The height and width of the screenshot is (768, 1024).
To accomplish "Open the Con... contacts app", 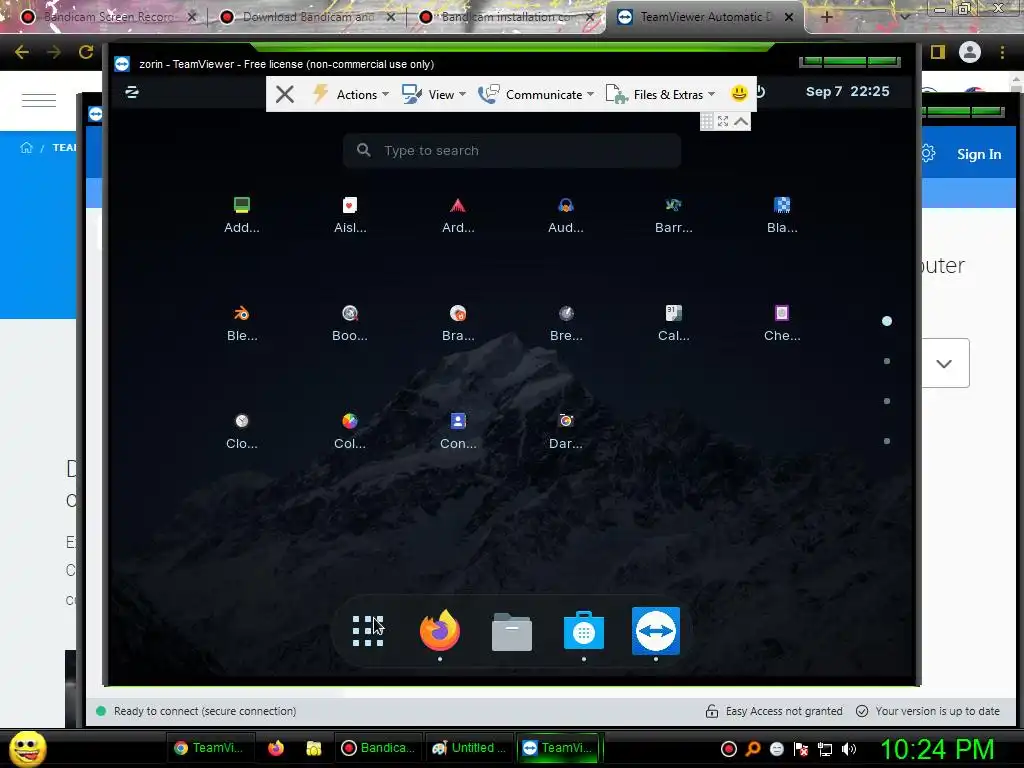I will pyautogui.click(x=458, y=430).
